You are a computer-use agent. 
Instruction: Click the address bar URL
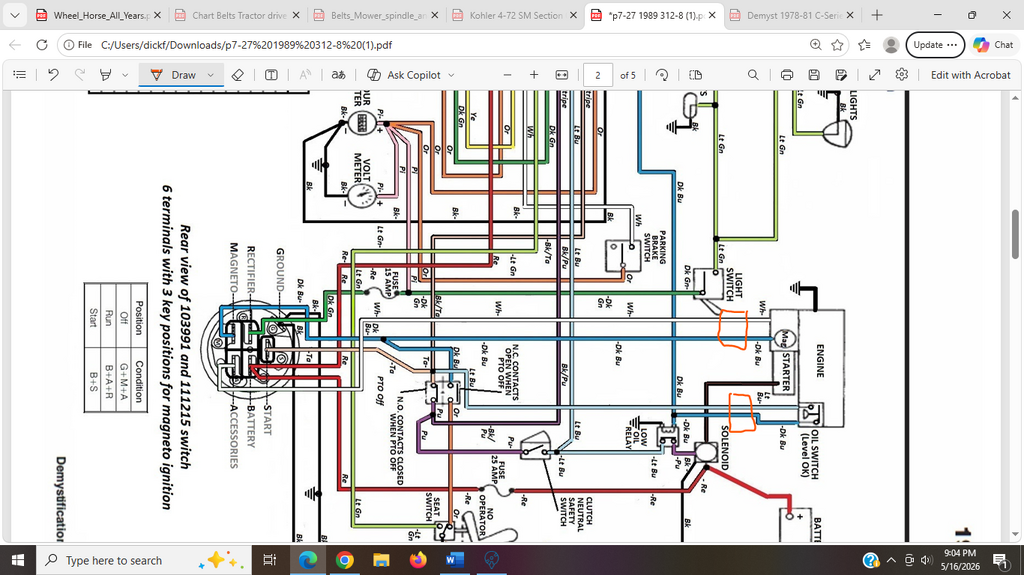point(246,45)
